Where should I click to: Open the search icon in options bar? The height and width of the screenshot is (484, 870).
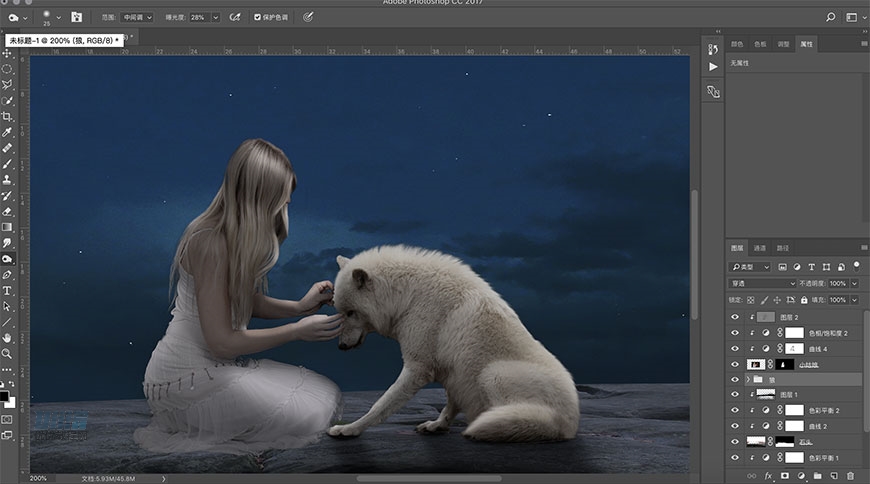point(831,17)
